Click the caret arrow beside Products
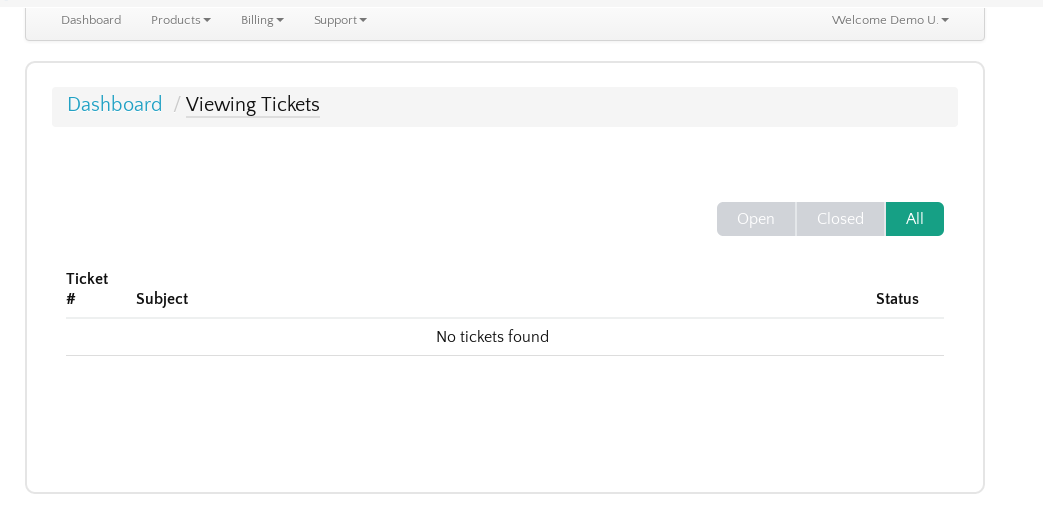This screenshot has width=1043, height=507. pos(207,20)
